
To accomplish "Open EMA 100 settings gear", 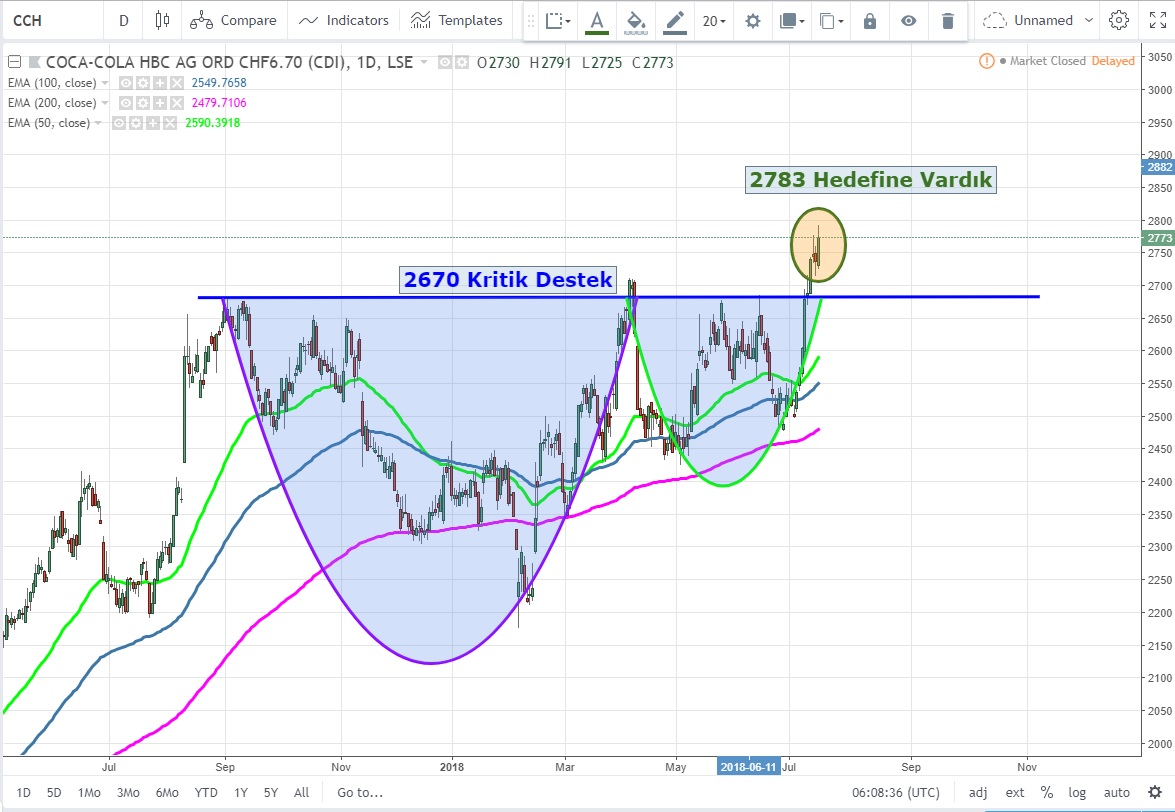I will tap(142, 82).
